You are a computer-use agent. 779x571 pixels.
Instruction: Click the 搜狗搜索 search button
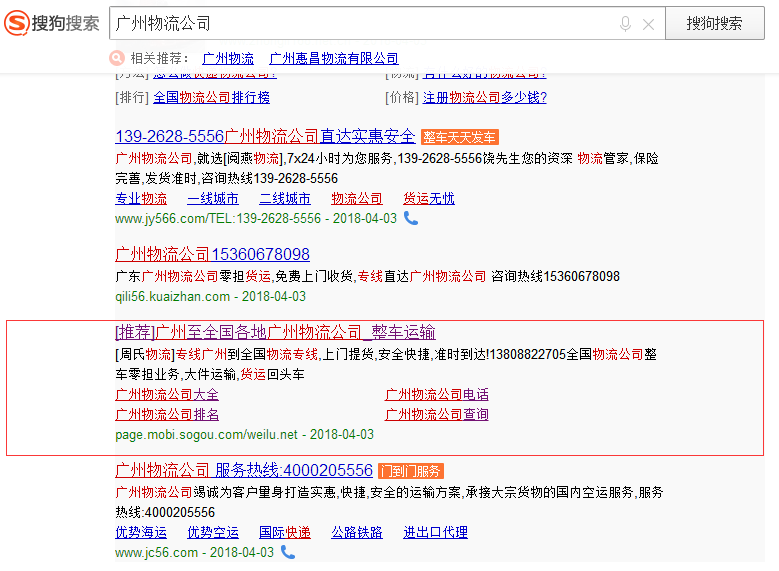tap(714, 23)
